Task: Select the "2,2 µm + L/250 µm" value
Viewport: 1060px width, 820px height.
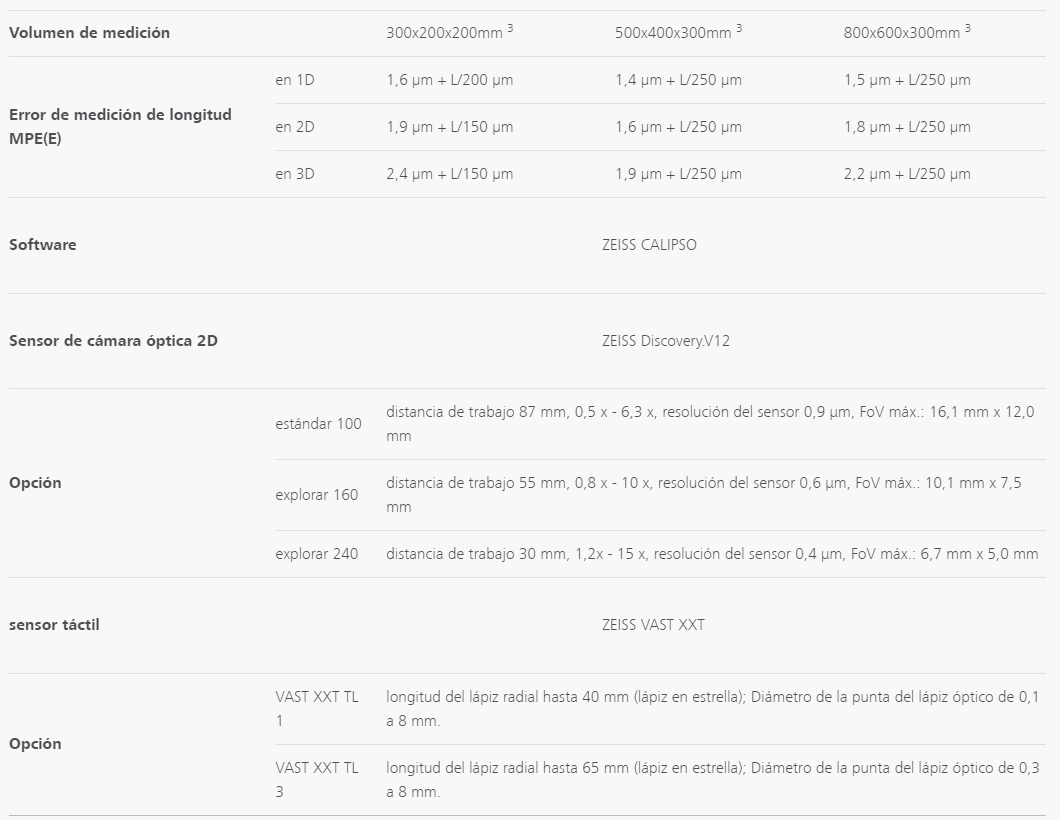Action: pos(907,174)
